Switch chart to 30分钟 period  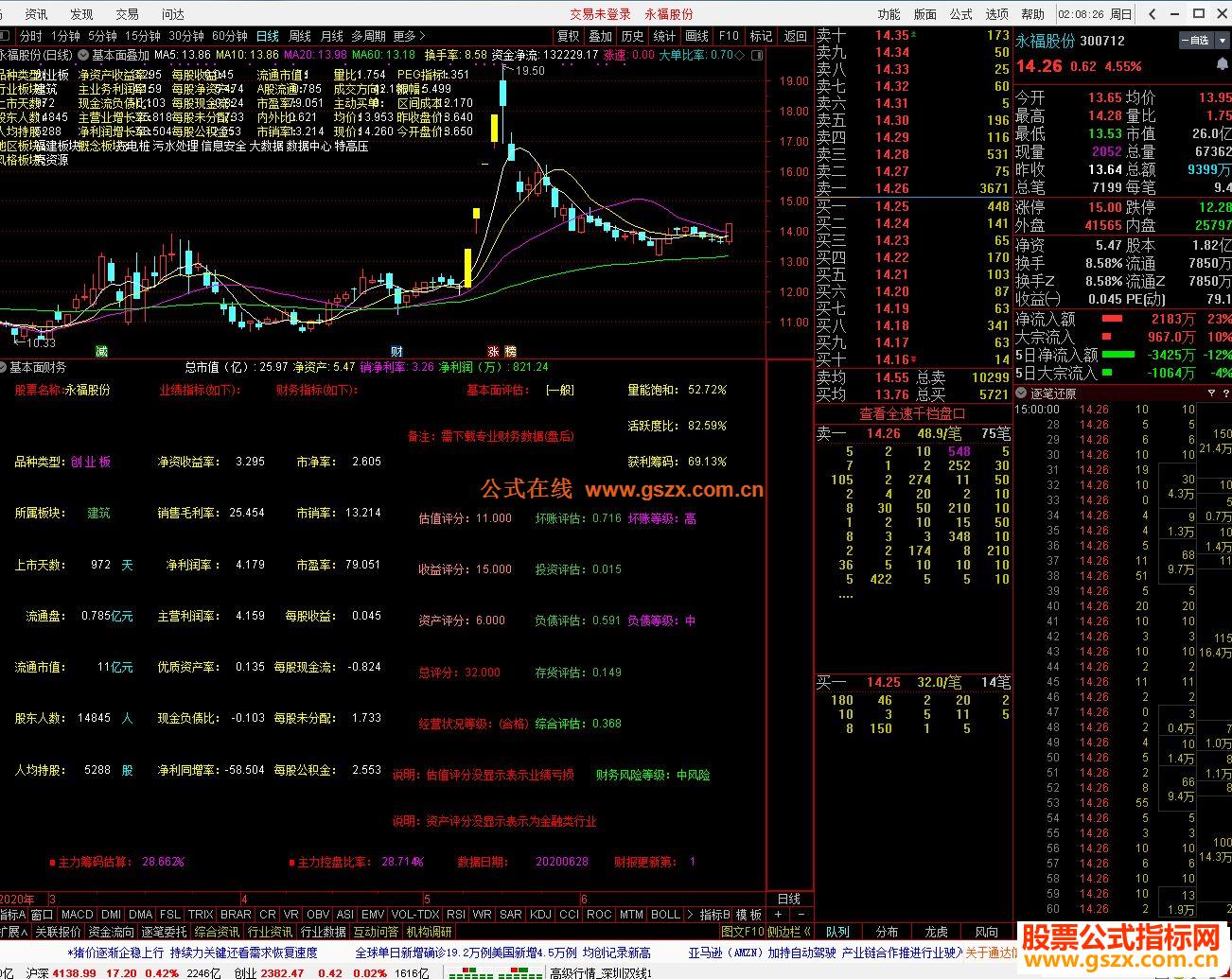click(x=185, y=36)
